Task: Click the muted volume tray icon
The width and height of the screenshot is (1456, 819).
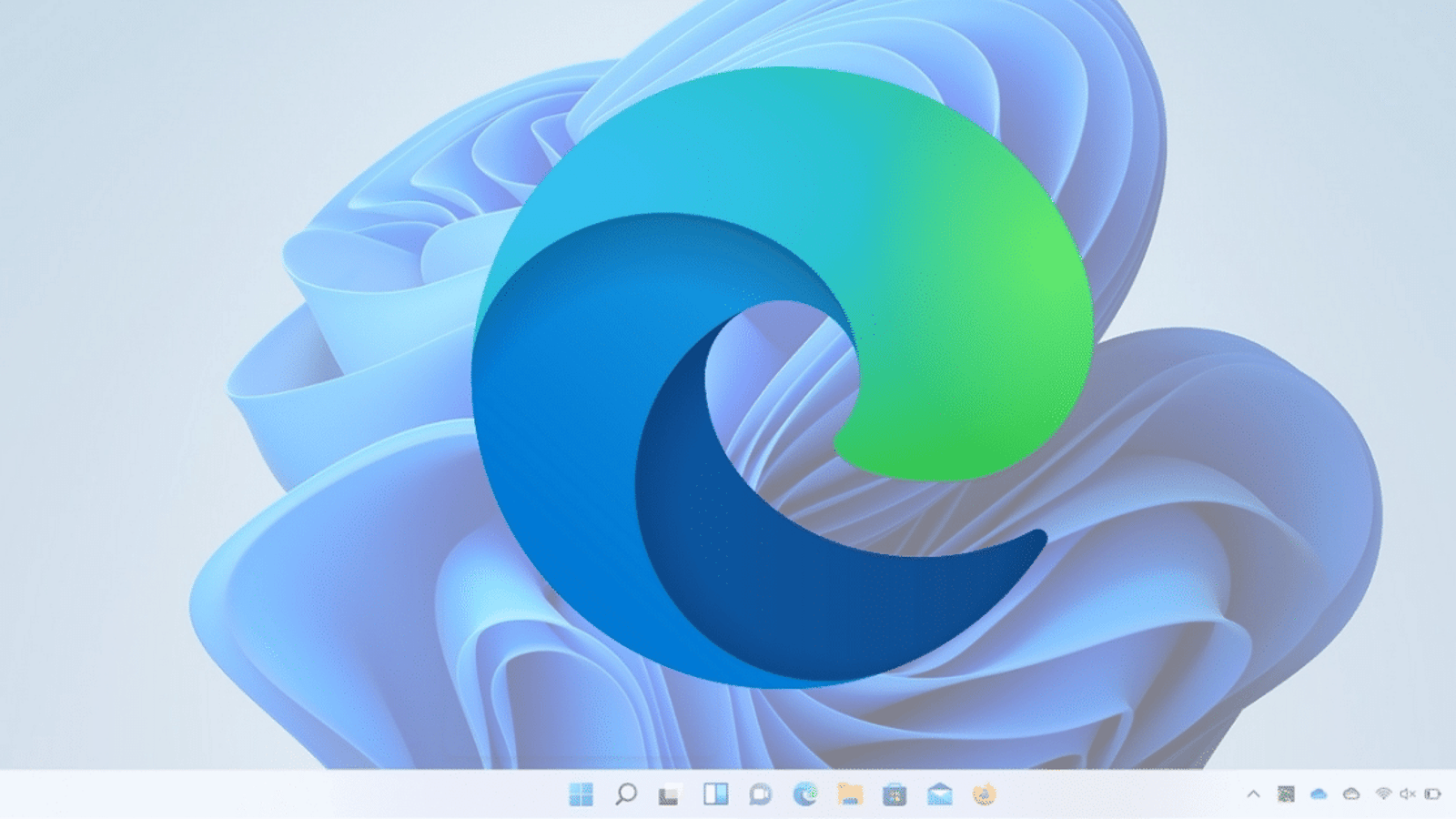Action: [x=1408, y=794]
